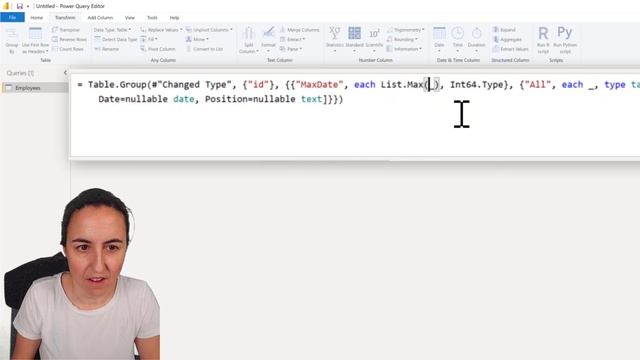The width and height of the screenshot is (640, 360).
Task: Click Convert to List
Action: [x=204, y=49]
